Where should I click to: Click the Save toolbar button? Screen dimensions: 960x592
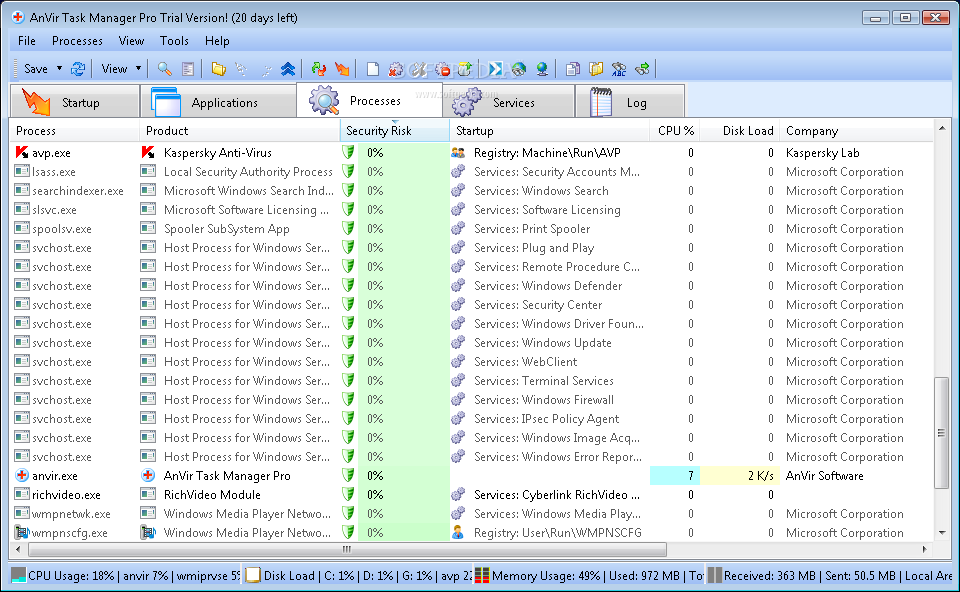pos(36,69)
